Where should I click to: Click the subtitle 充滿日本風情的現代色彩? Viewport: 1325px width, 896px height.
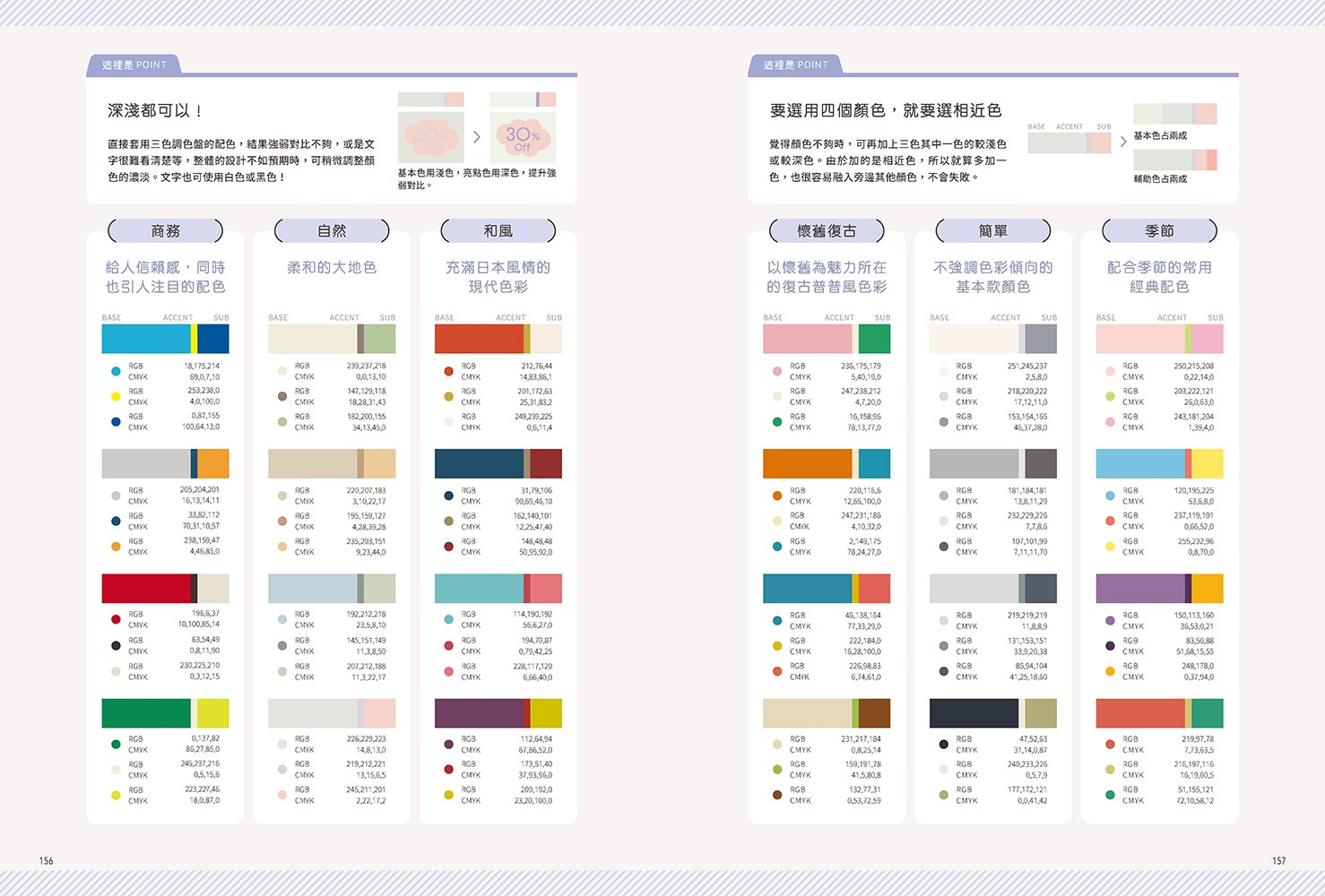click(498, 277)
